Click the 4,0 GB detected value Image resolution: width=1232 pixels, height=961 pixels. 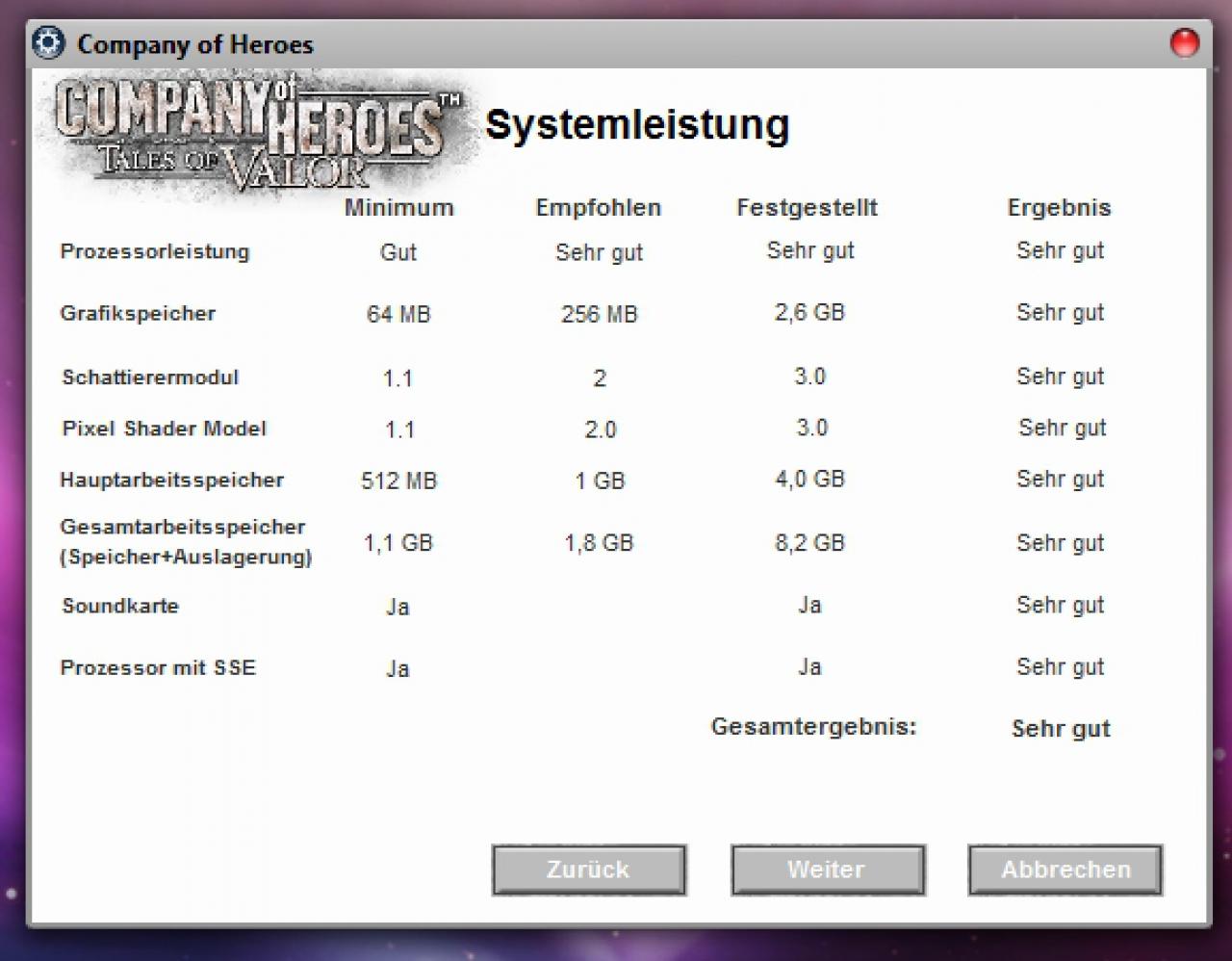pos(809,479)
